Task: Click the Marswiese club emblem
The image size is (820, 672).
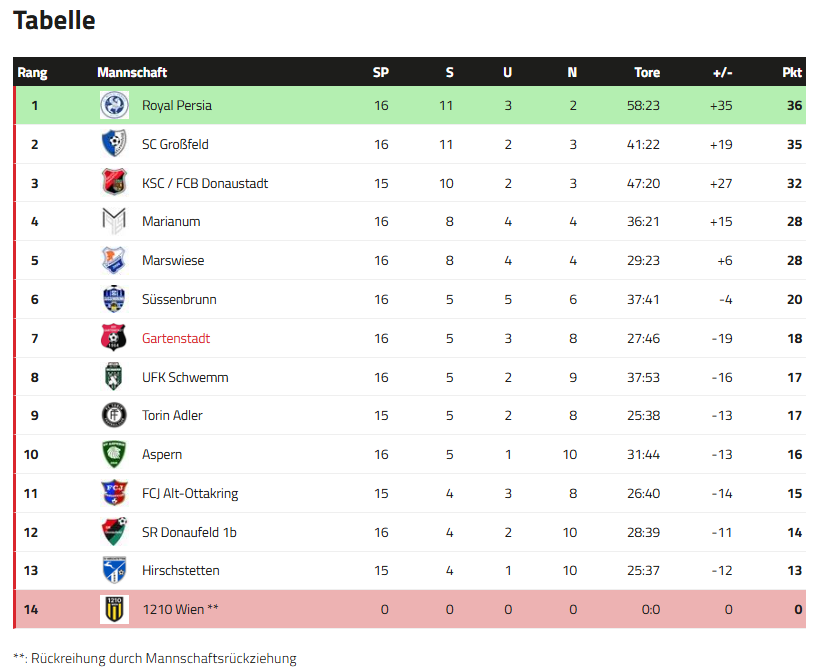Action: click(x=114, y=260)
